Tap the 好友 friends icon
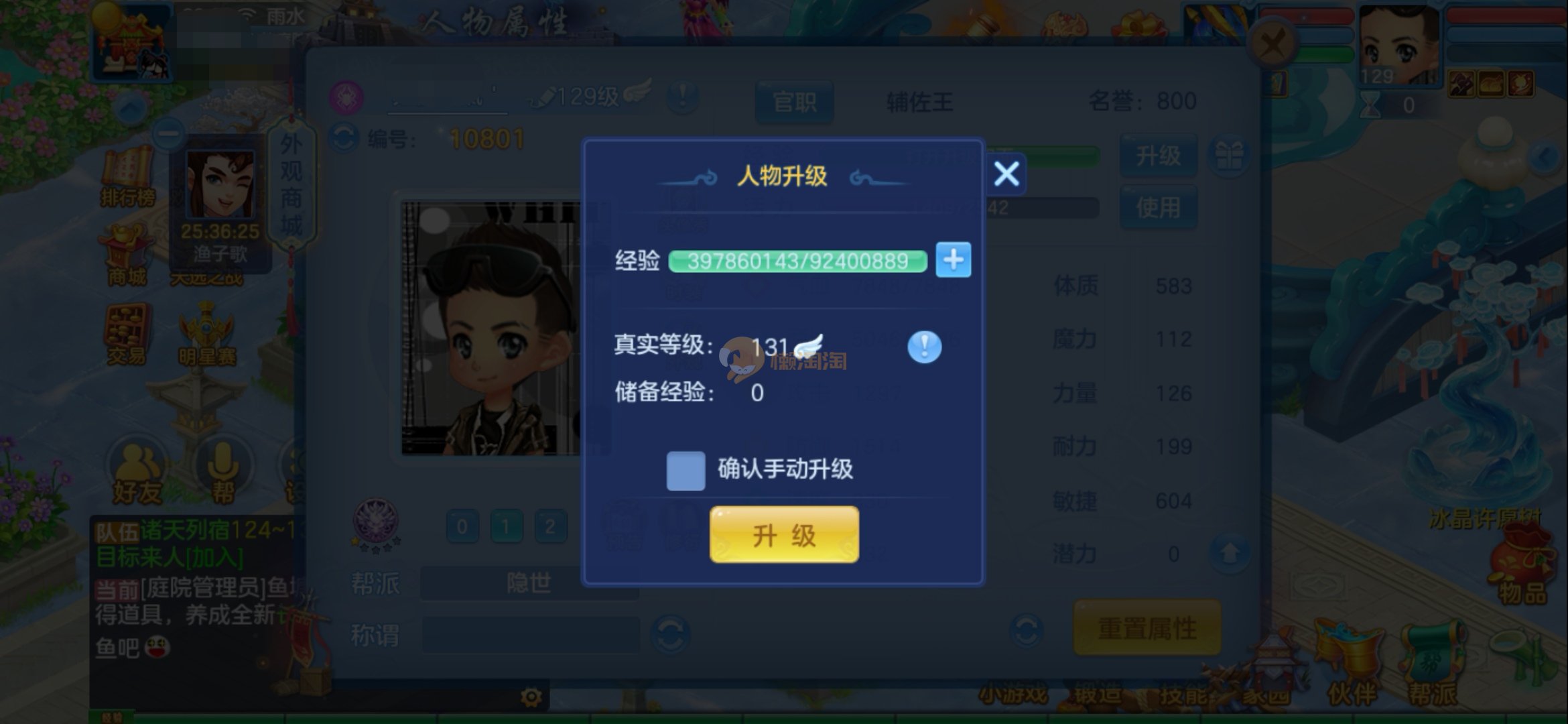This screenshot has height=724, width=1568. [137, 473]
